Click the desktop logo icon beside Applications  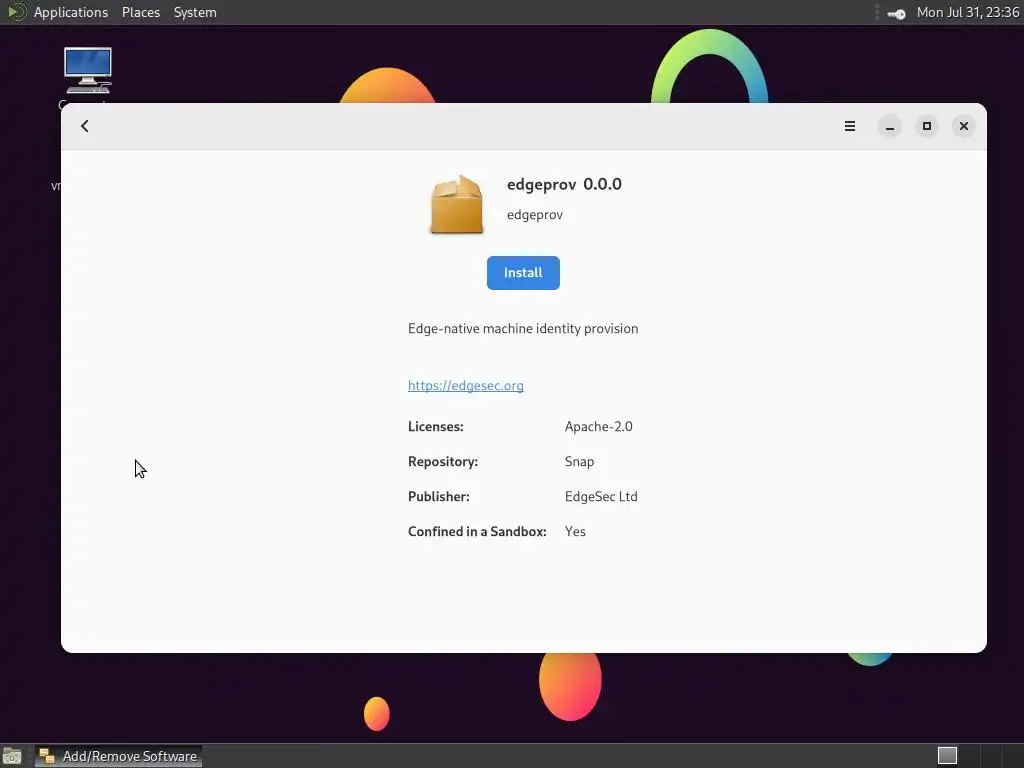tap(16, 12)
